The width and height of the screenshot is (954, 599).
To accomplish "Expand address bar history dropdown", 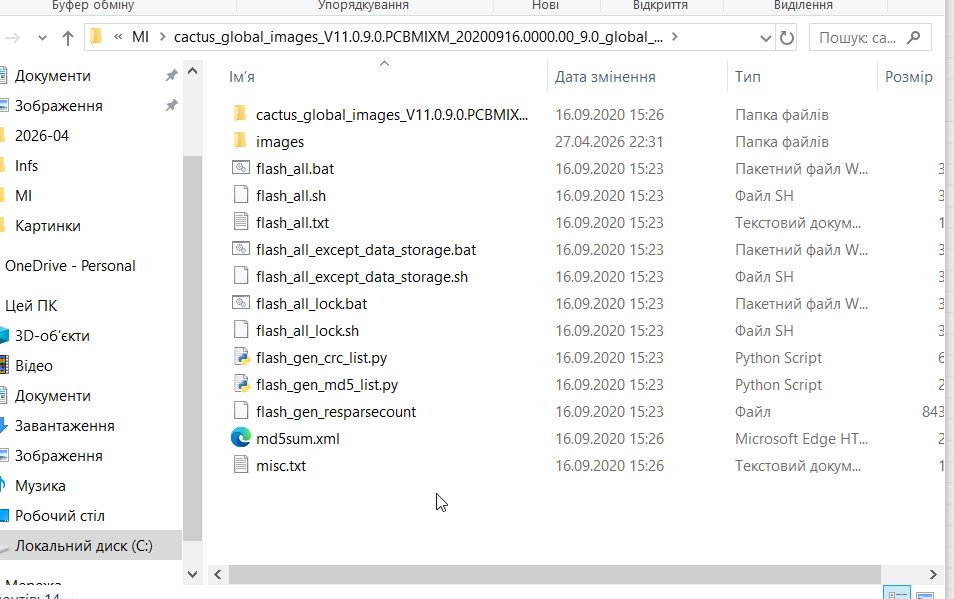I will point(765,38).
